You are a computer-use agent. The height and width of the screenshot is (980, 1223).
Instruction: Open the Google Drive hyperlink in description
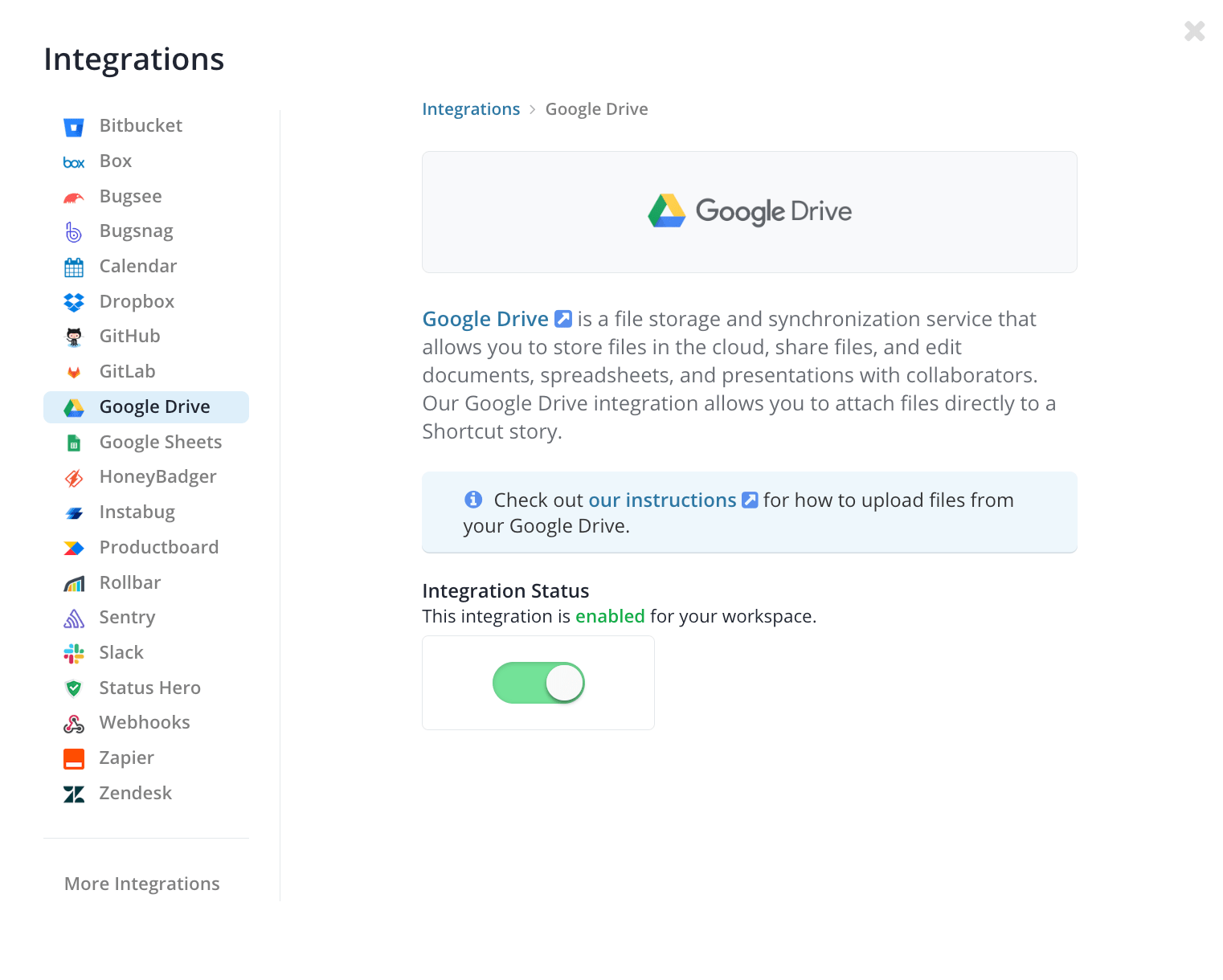pyautogui.click(x=485, y=318)
